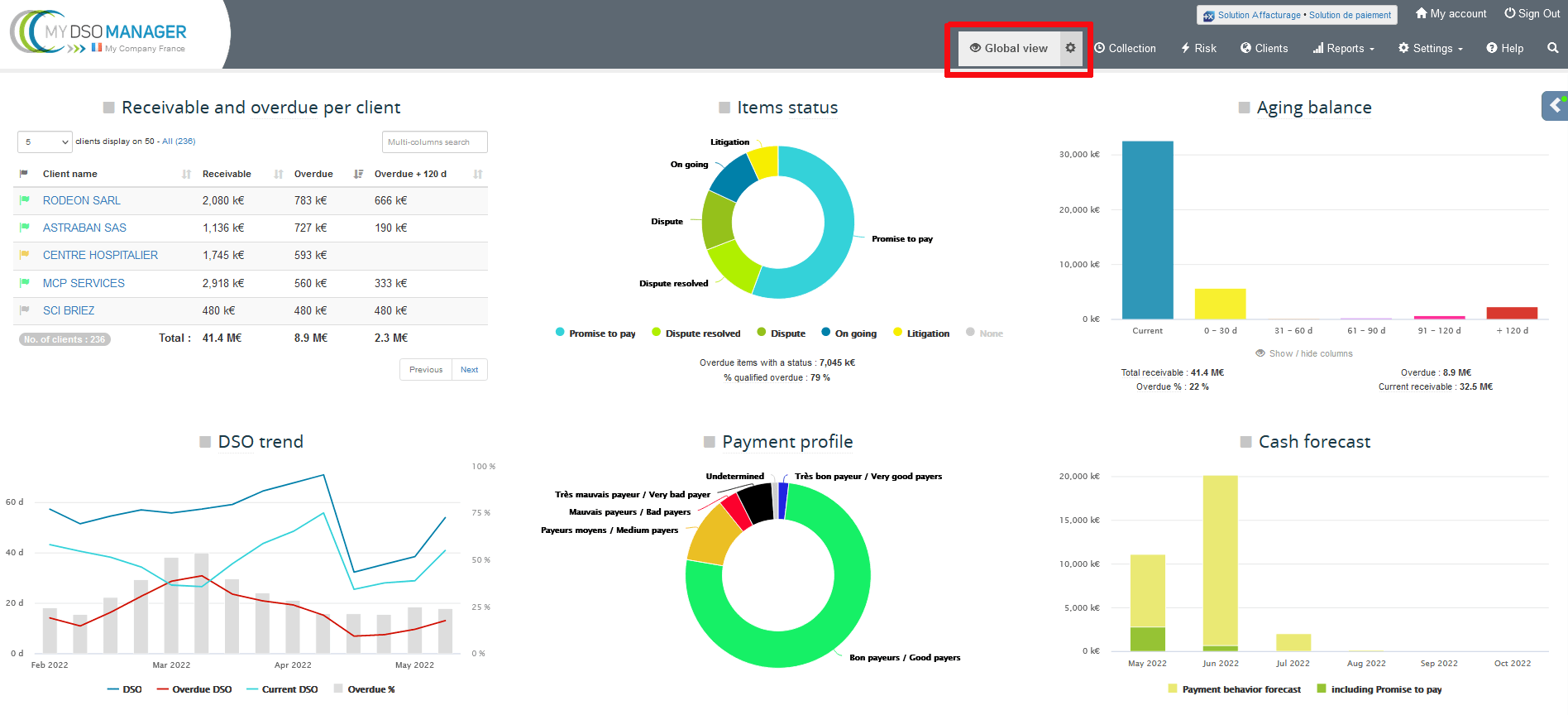Image resolution: width=1568 pixels, height=715 pixels.
Task: Click the Global view settings gear icon
Action: tap(1070, 48)
